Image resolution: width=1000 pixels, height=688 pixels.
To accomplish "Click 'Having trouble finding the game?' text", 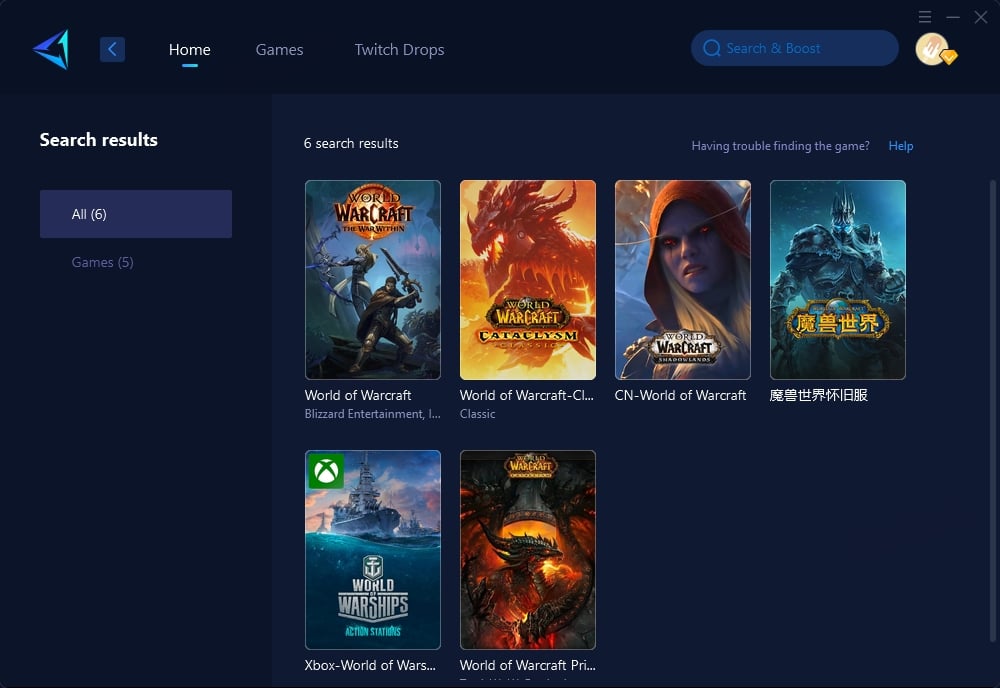I will (x=780, y=146).
